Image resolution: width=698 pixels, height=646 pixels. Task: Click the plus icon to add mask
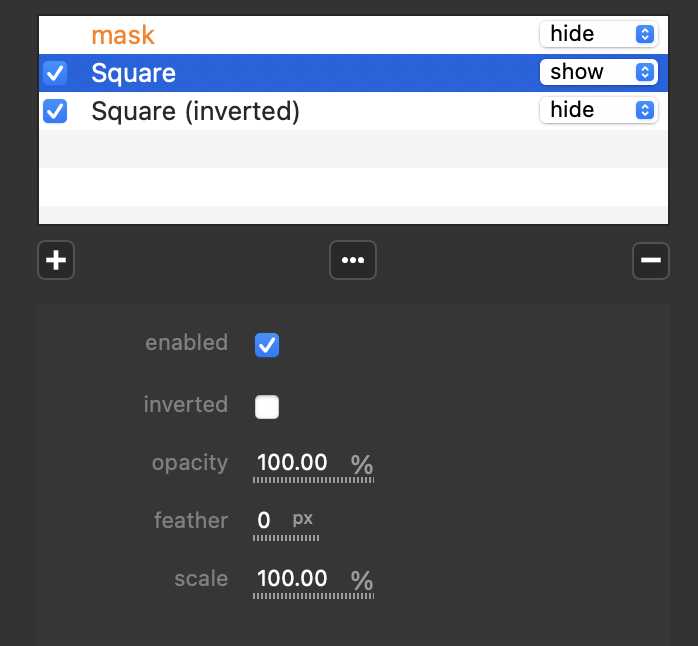click(56, 261)
